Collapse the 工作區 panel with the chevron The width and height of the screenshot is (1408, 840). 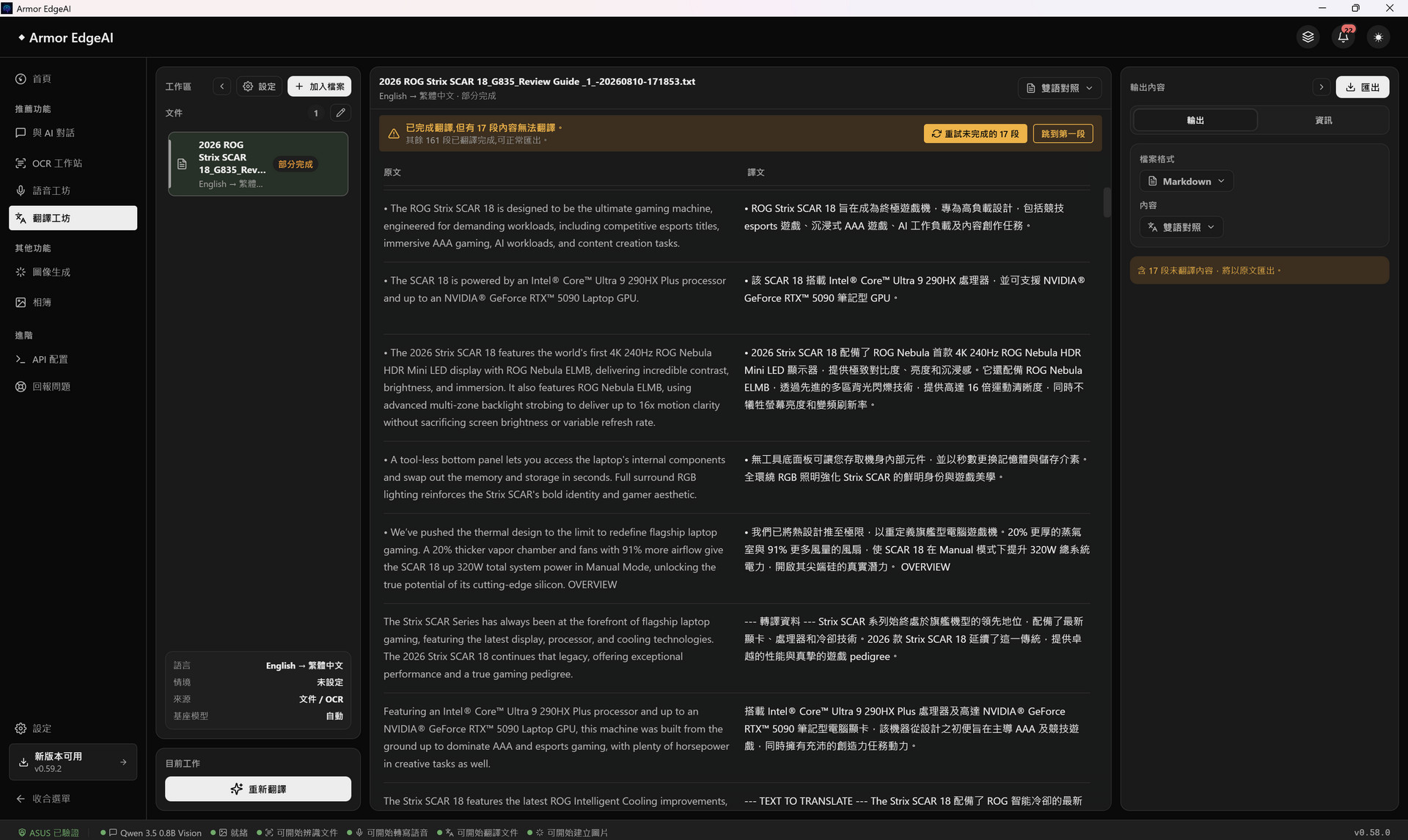[x=221, y=86]
